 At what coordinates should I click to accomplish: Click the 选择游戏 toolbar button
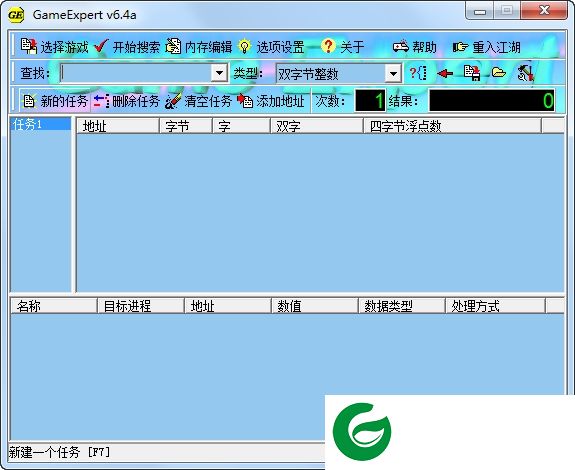[54, 47]
